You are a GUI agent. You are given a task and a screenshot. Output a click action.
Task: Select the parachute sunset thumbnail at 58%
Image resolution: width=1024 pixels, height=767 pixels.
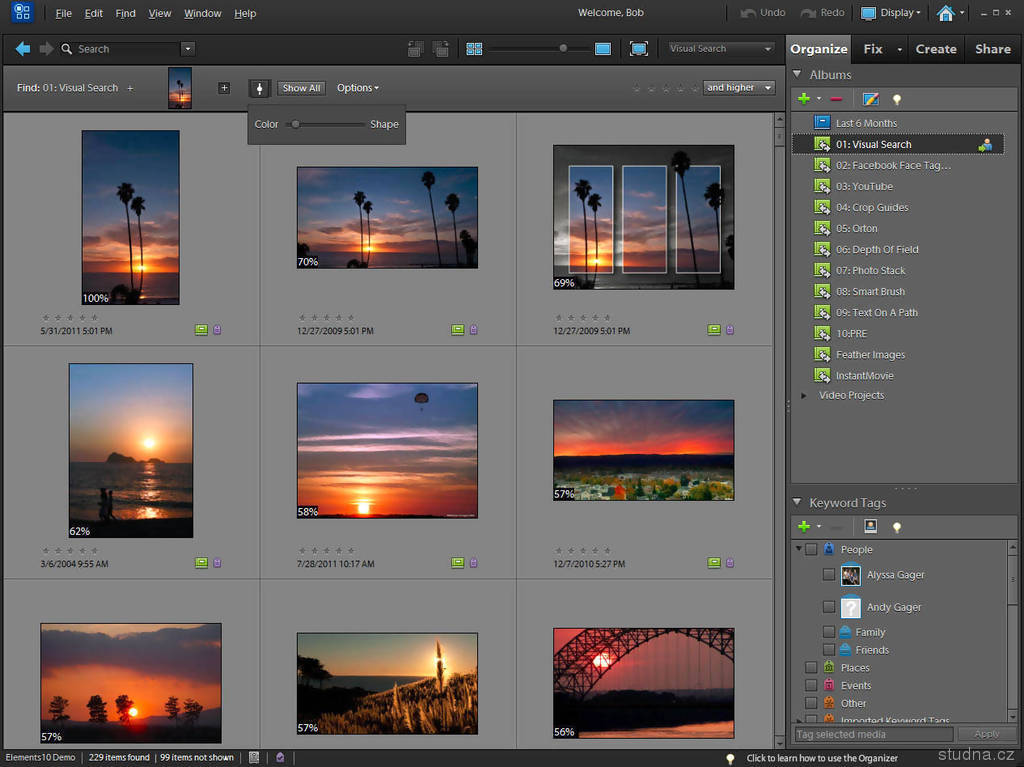(387, 450)
